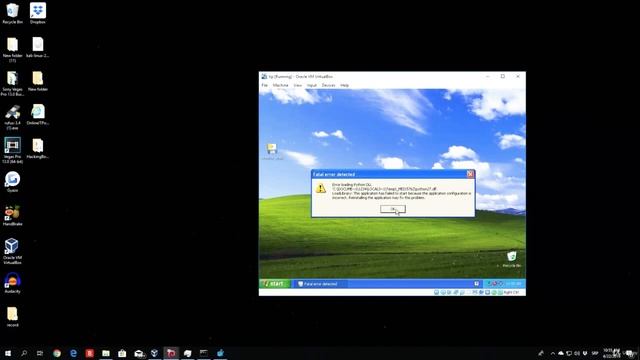
Task: Select the installer icon on the XP desktop
Action: (x=272, y=151)
